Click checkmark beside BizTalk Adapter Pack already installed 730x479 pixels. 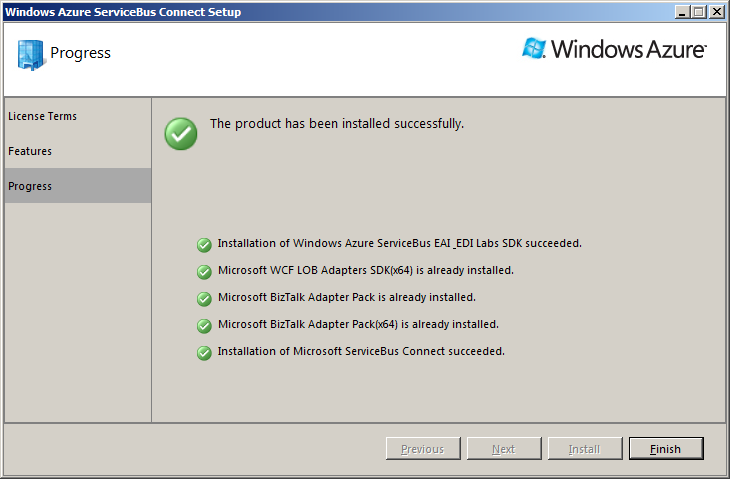[204, 299]
